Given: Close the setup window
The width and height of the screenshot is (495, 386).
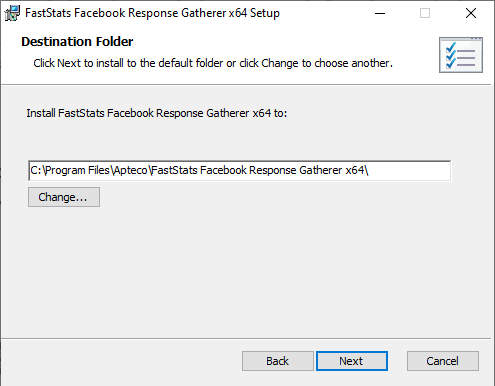Looking at the screenshot, I should click(x=471, y=13).
